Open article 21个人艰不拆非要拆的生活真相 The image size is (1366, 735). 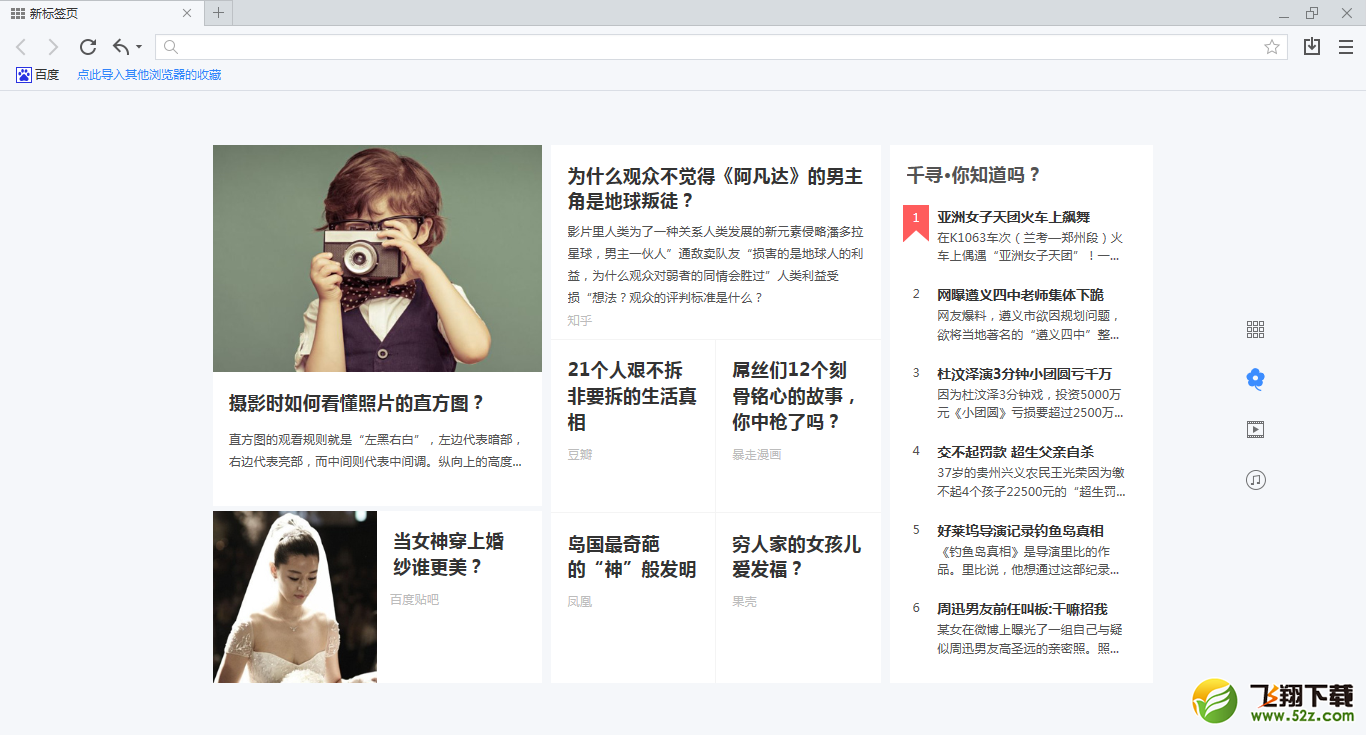coord(632,395)
